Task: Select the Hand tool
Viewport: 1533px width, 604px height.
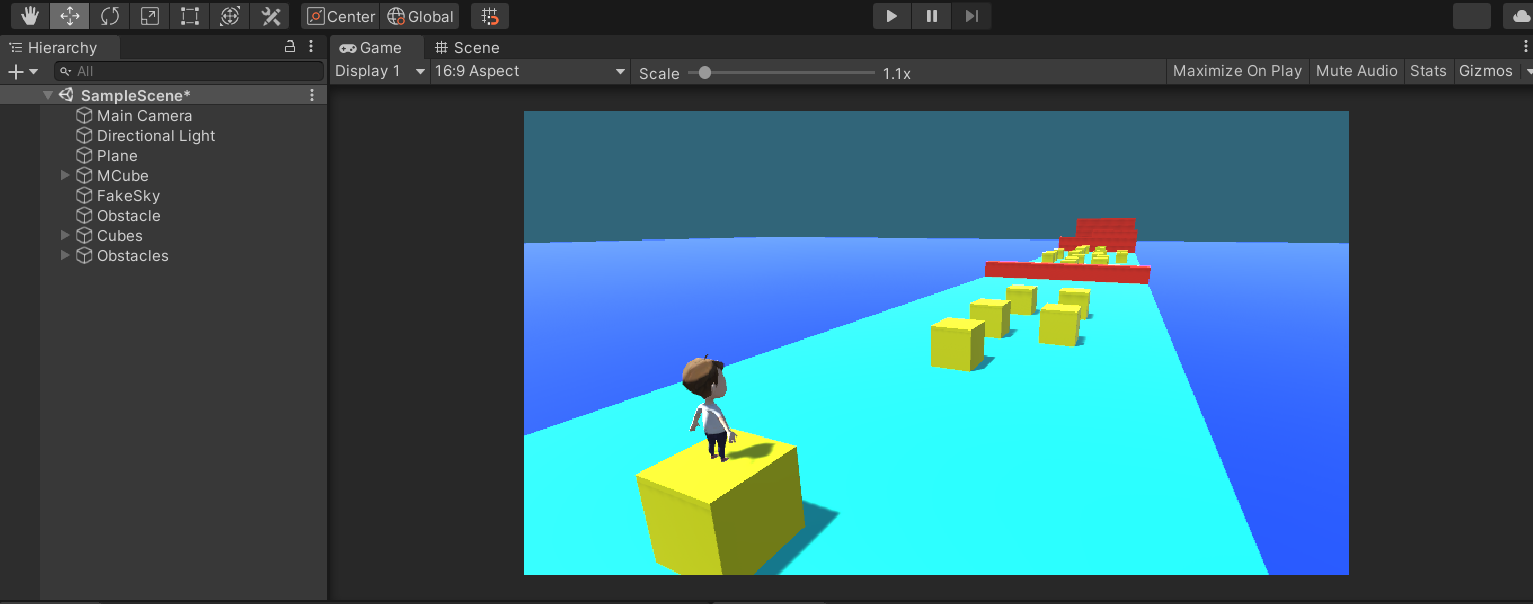Action: pyautogui.click(x=29, y=16)
